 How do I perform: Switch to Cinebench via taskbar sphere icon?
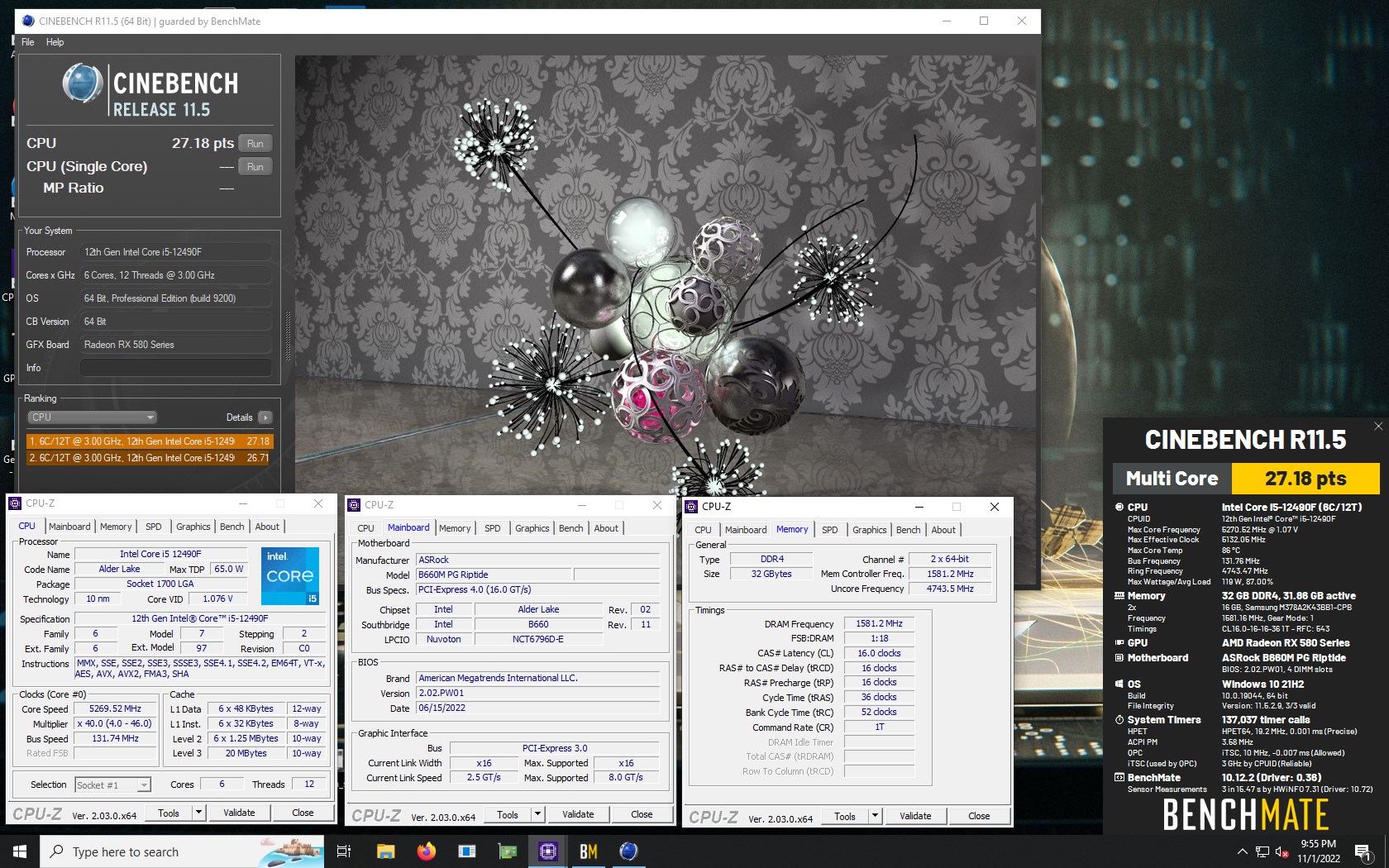pyautogui.click(x=628, y=851)
